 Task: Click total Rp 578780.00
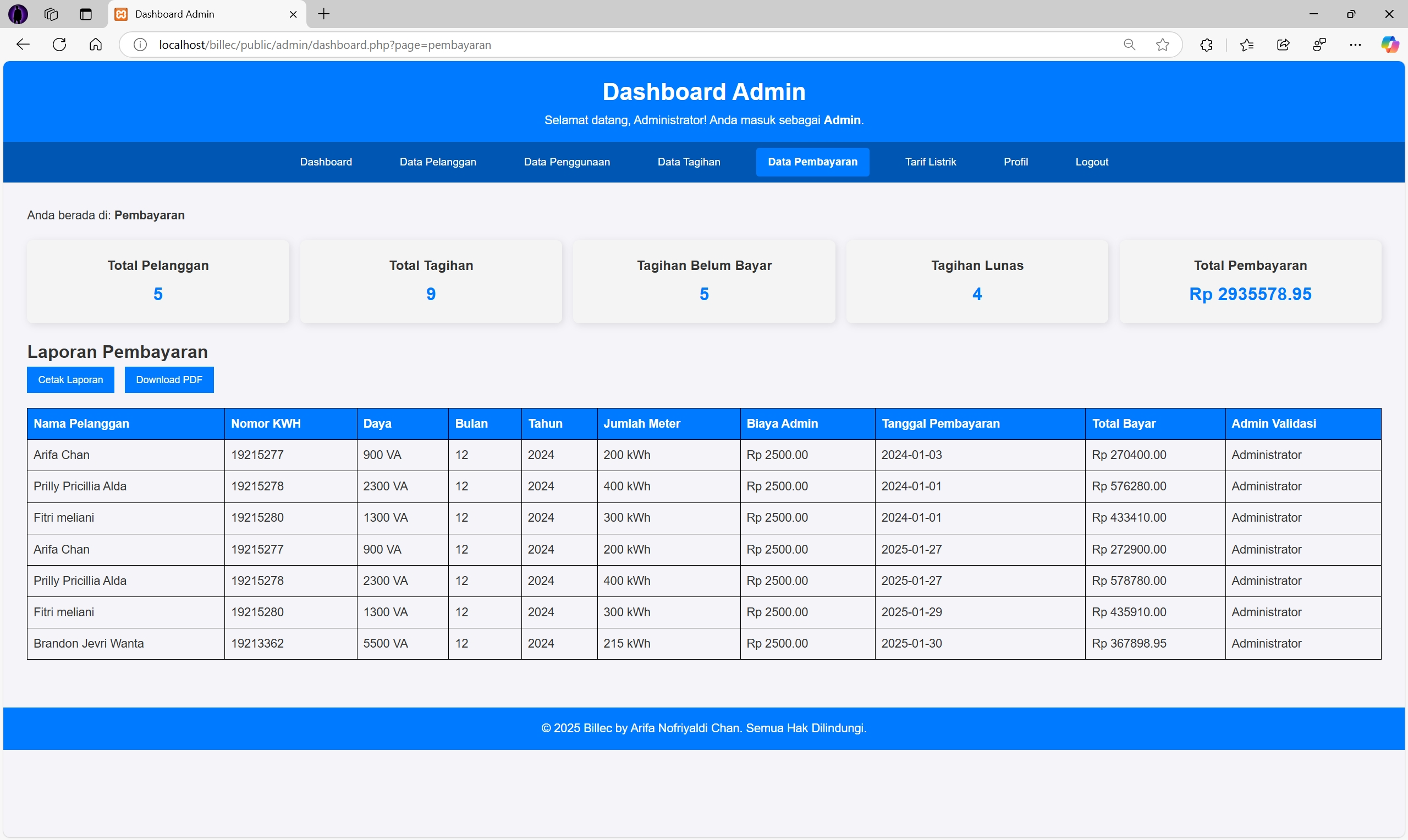[x=1129, y=581]
